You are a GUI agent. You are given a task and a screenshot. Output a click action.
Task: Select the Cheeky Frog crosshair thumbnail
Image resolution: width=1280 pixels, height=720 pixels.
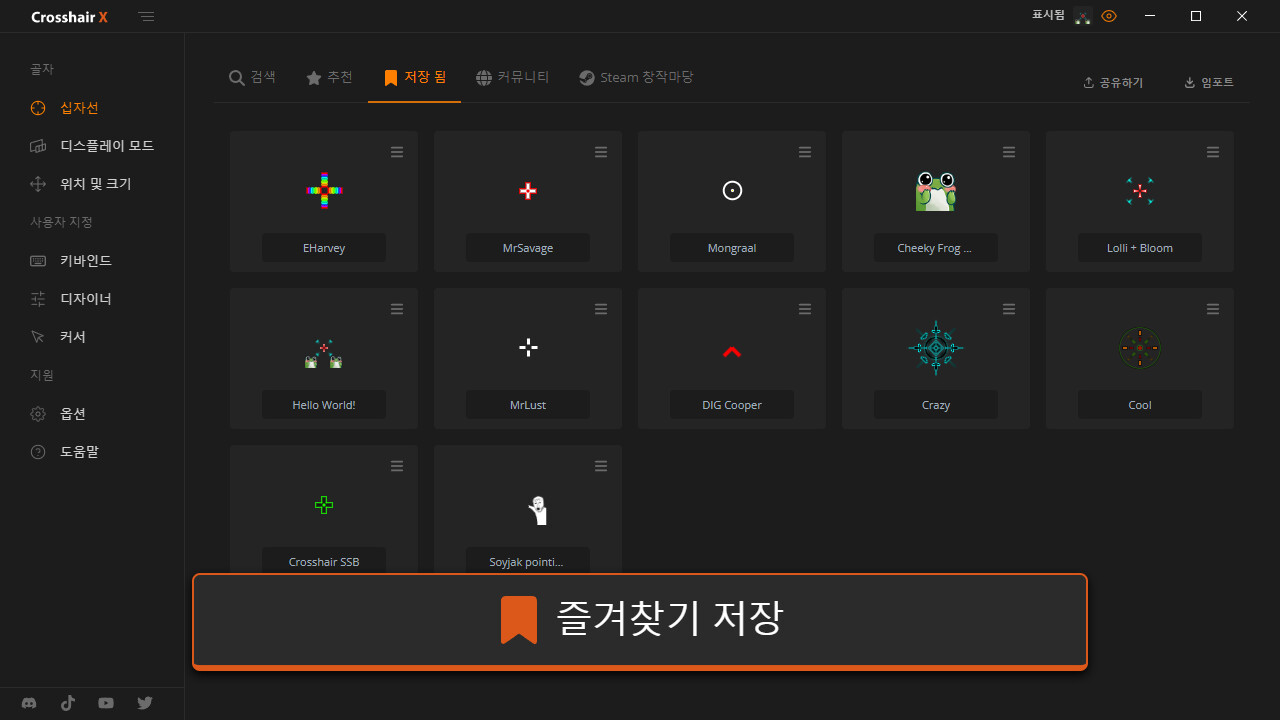pyautogui.click(x=935, y=191)
